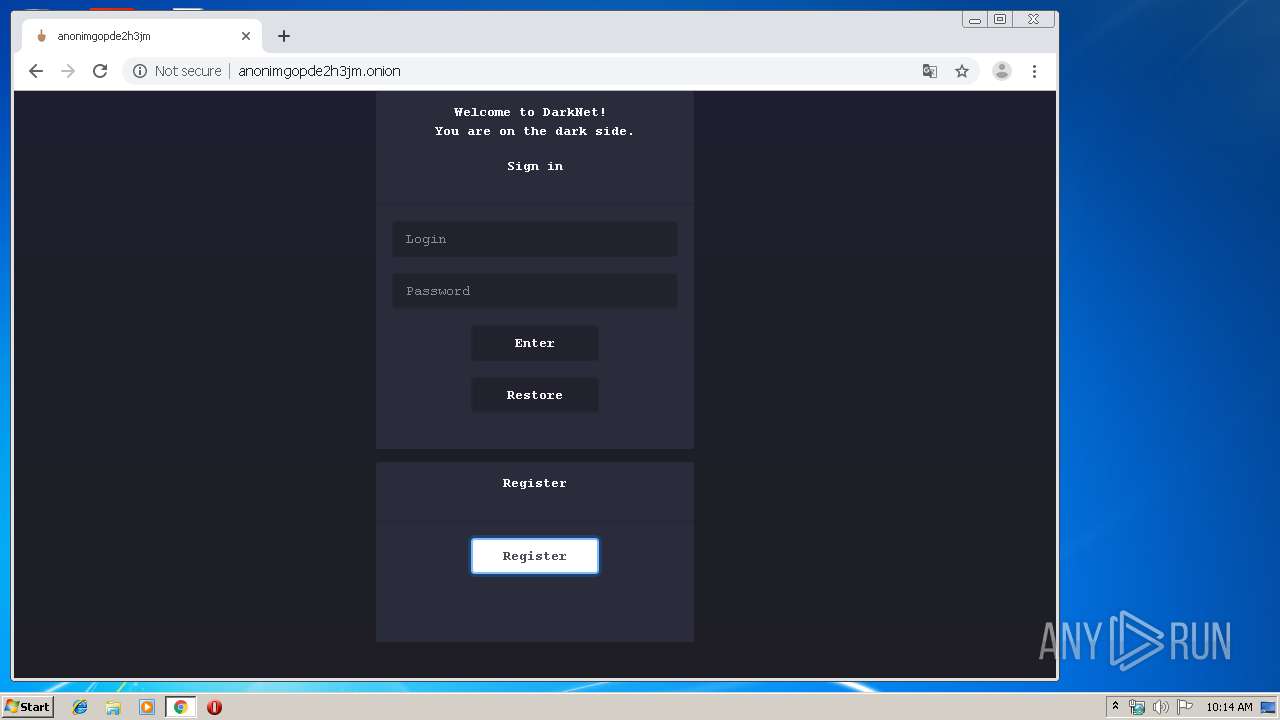Click 'You are on the dark side.' text

pos(534,131)
